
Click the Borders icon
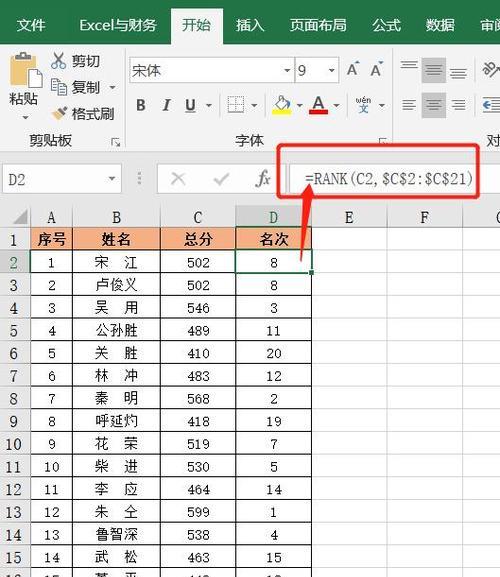click(235, 105)
